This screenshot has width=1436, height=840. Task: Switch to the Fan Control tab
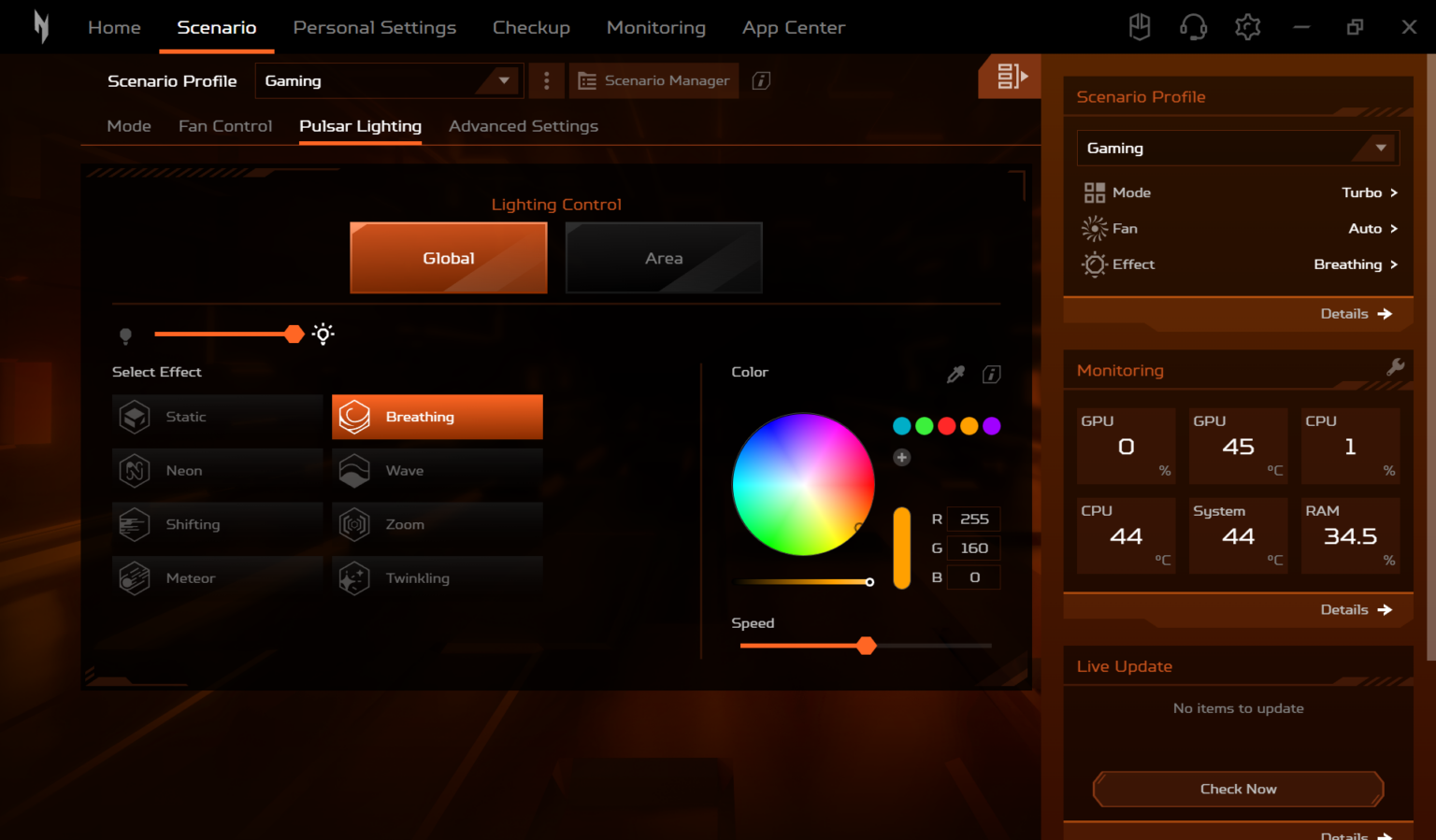coord(225,126)
